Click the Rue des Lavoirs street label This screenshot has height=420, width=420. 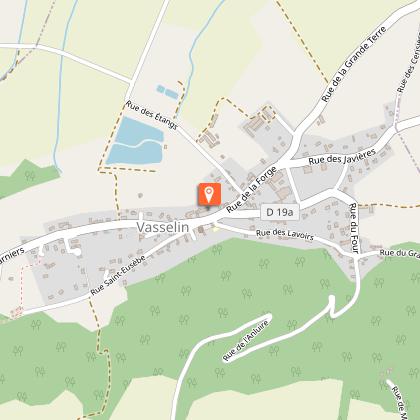pyautogui.click(x=285, y=234)
